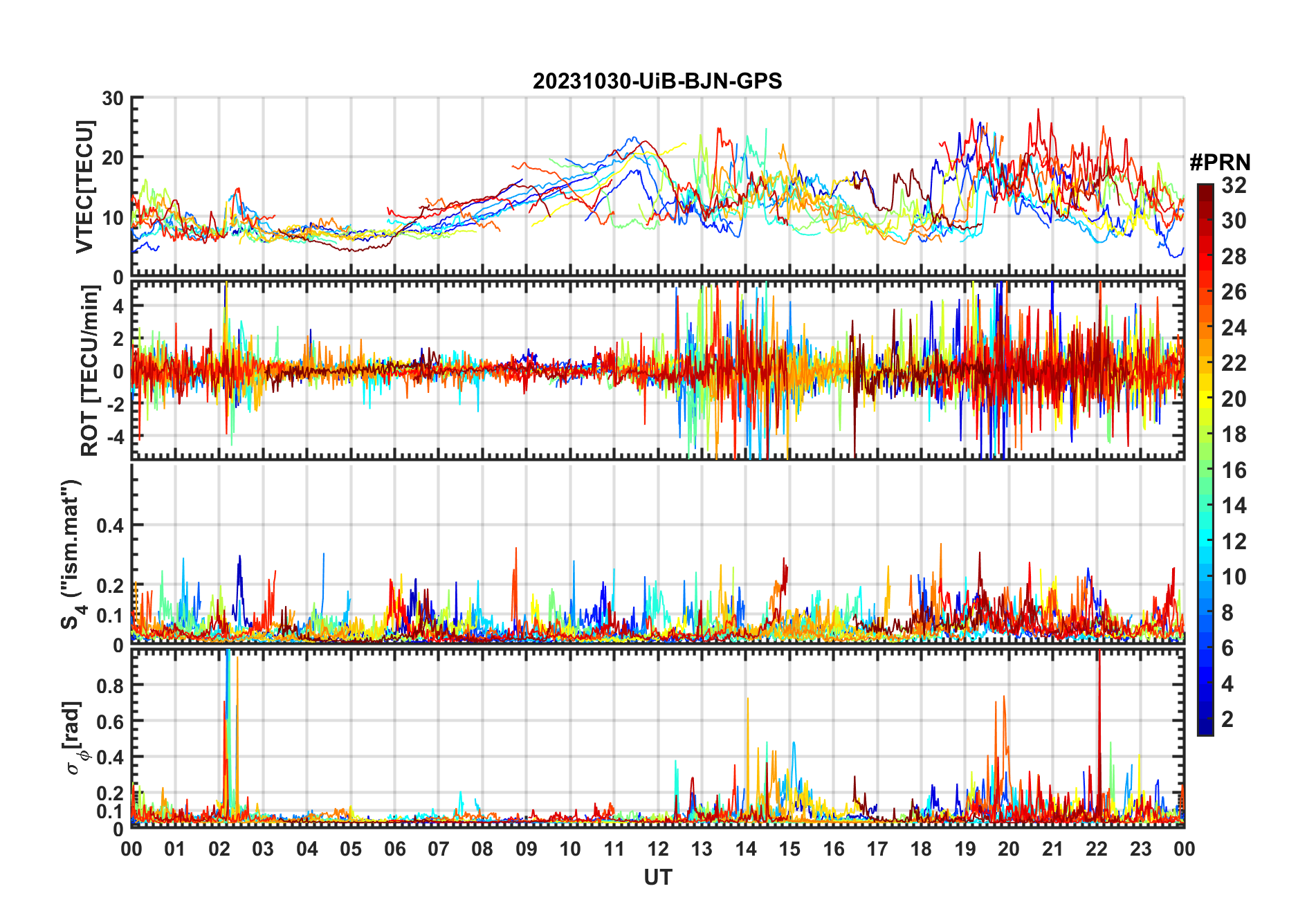Select x-axis hour label 23
The height and width of the screenshot is (920, 1316).
(1140, 849)
